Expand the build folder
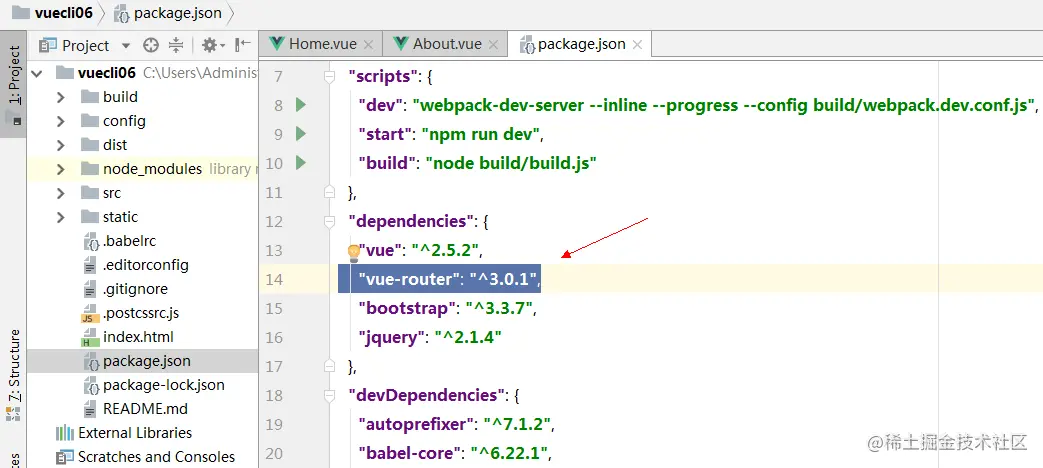1043x468 pixels. [x=61, y=97]
